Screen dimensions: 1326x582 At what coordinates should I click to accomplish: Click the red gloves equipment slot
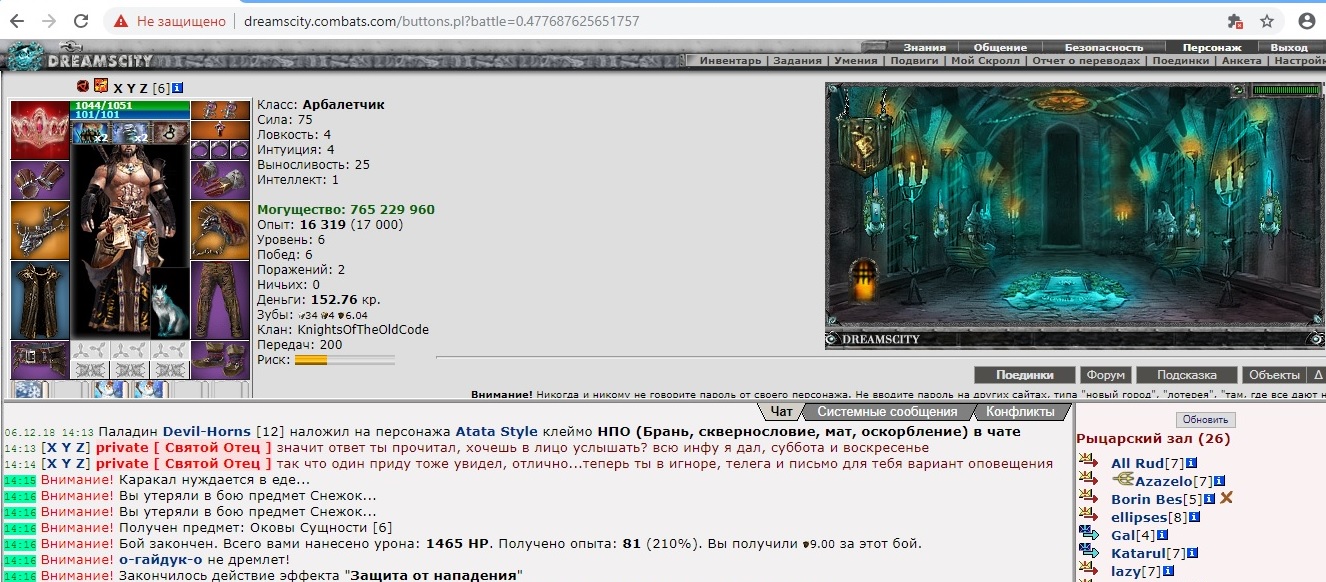pyautogui.click(x=220, y=180)
